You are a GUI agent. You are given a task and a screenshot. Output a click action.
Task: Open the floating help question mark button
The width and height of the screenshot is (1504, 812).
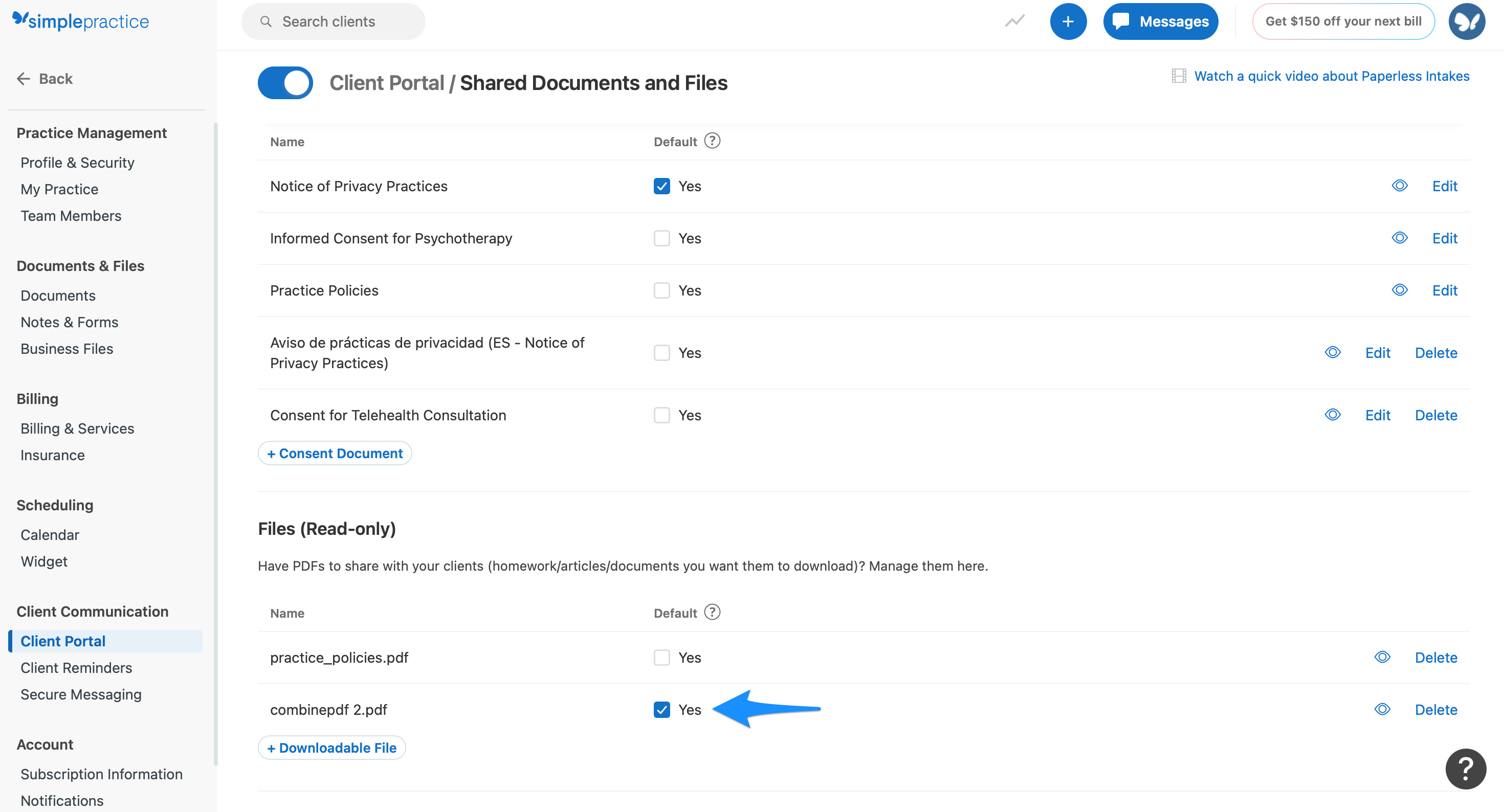pos(1465,769)
